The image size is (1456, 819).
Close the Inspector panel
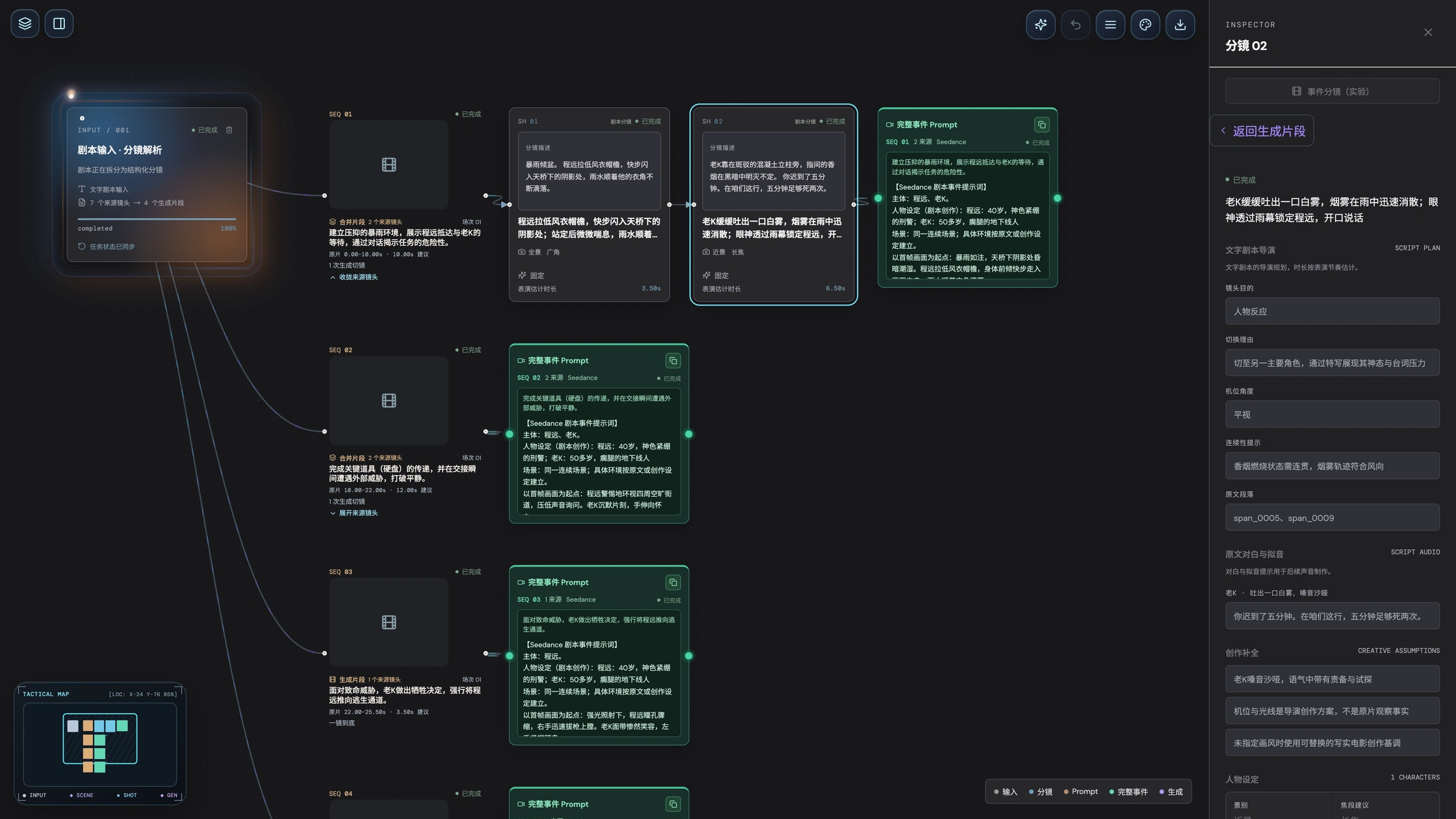[1428, 32]
